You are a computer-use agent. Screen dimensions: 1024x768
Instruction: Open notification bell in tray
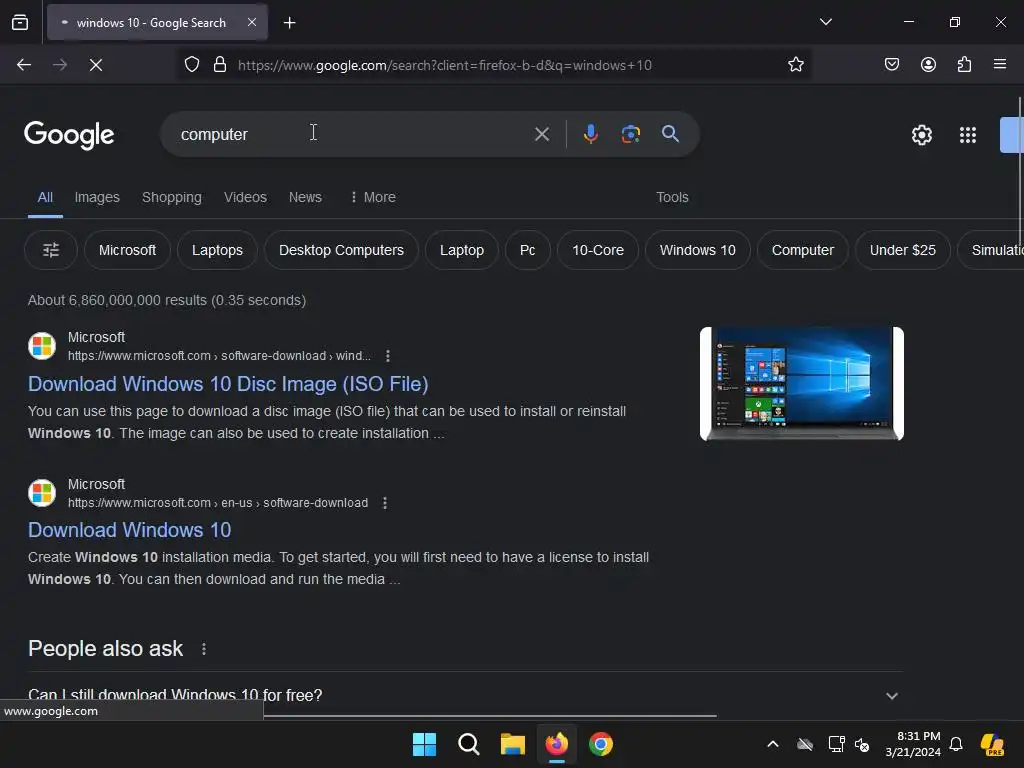point(955,744)
